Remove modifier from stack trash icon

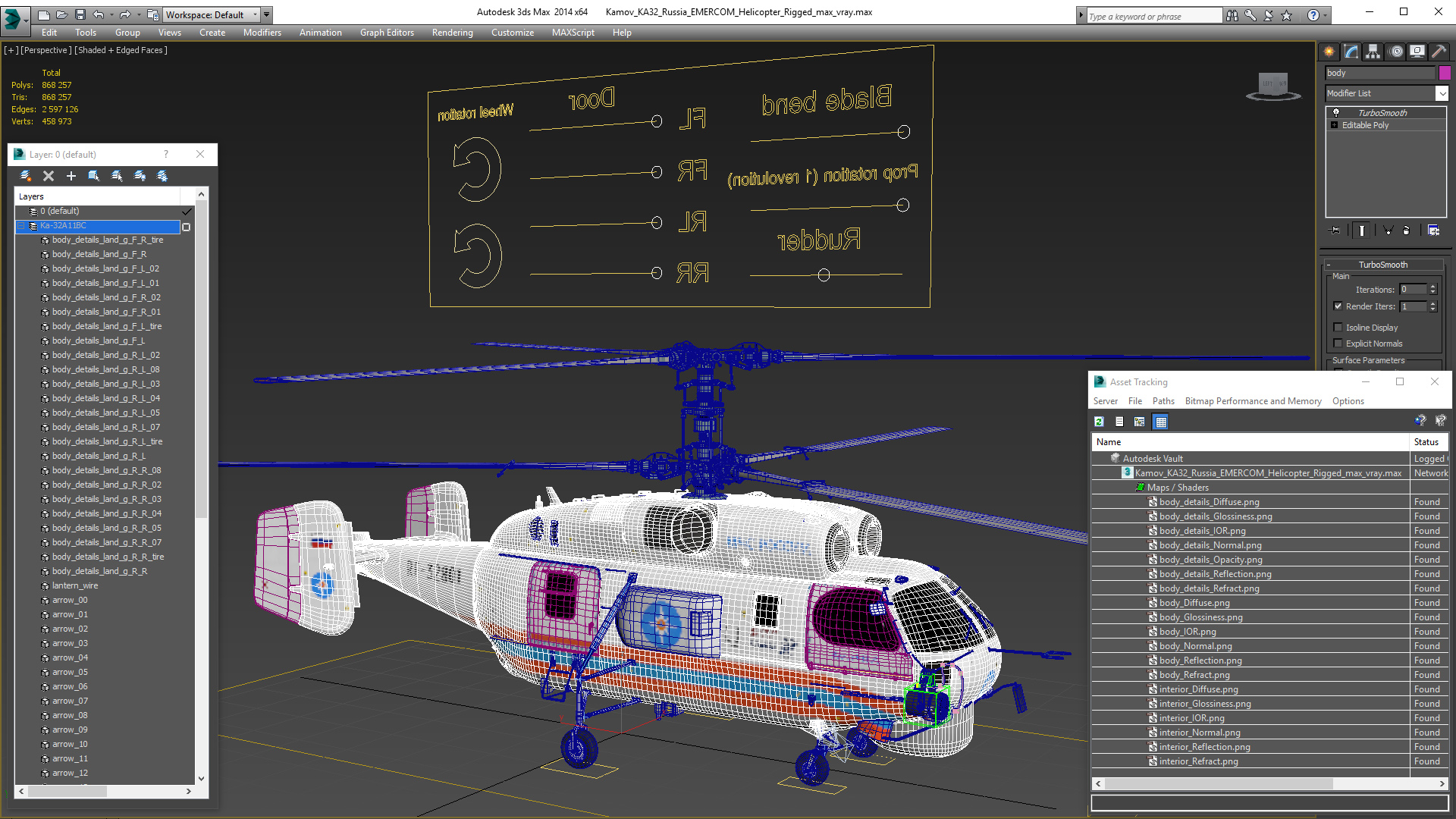pos(1407,231)
